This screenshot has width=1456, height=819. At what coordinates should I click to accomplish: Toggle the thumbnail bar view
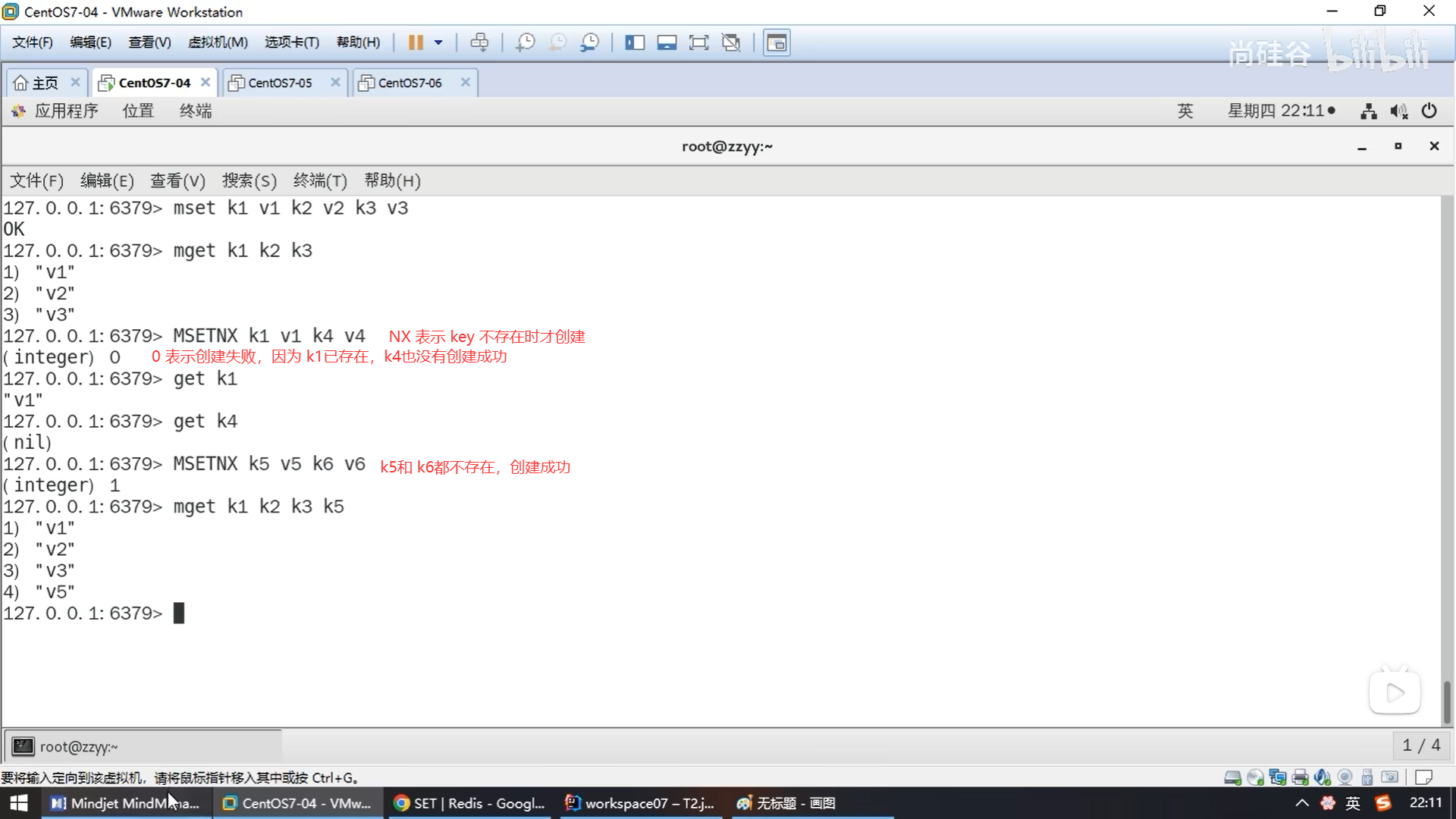tap(667, 42)
